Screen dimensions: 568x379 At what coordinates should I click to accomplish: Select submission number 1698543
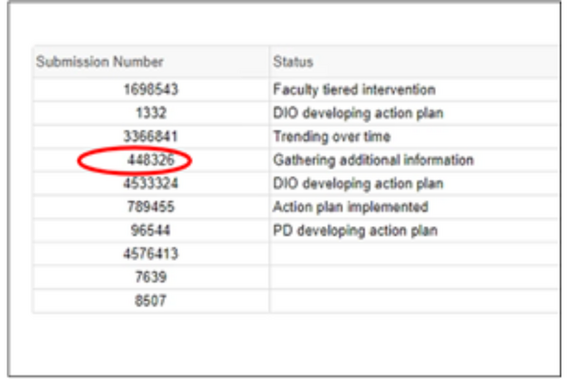tap(151, 89)
